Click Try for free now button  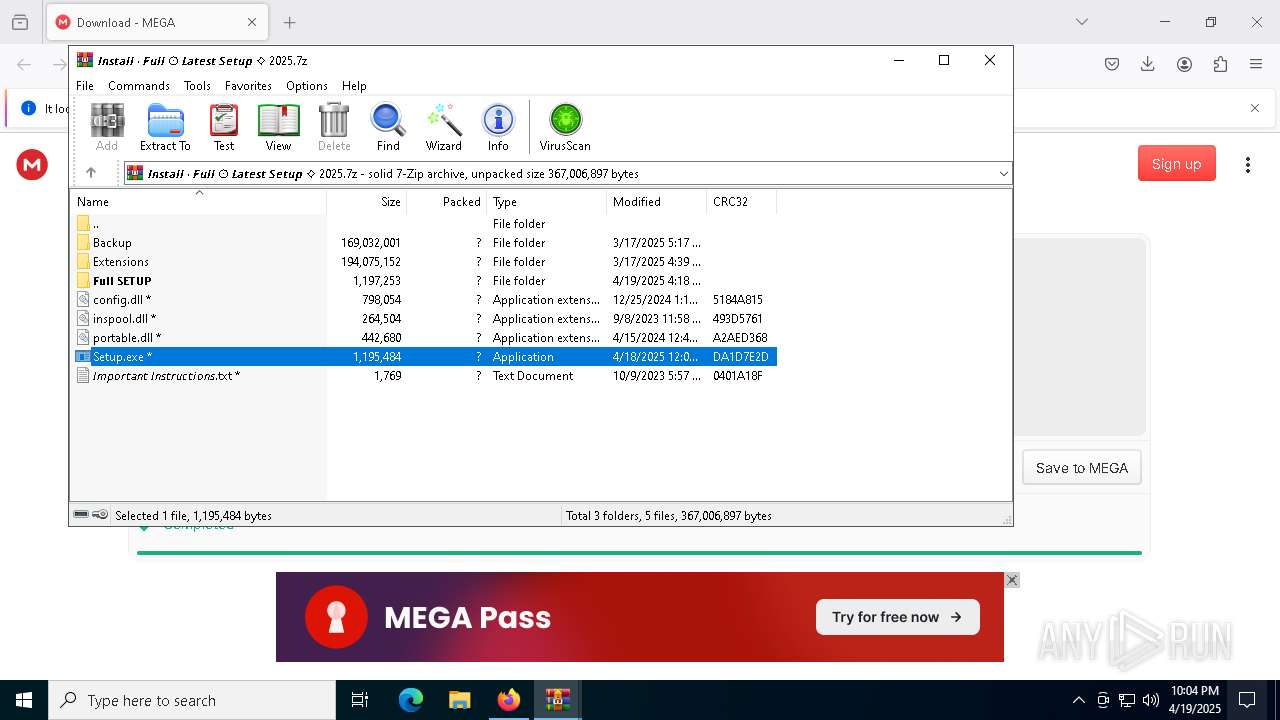click(x=897, y=617)
